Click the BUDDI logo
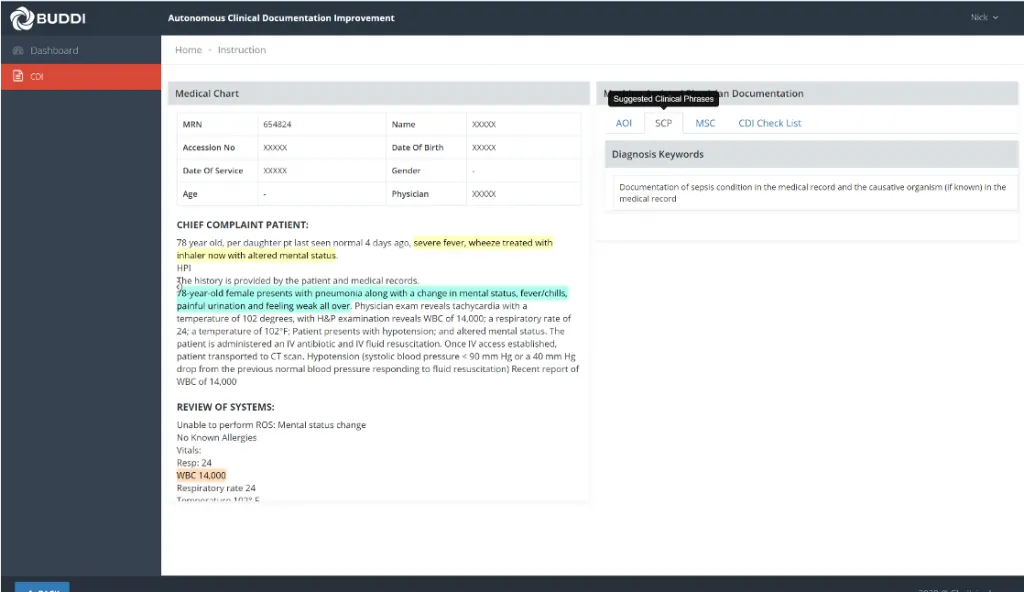The width and height of the screenshot is (1024, 592). 48,18
